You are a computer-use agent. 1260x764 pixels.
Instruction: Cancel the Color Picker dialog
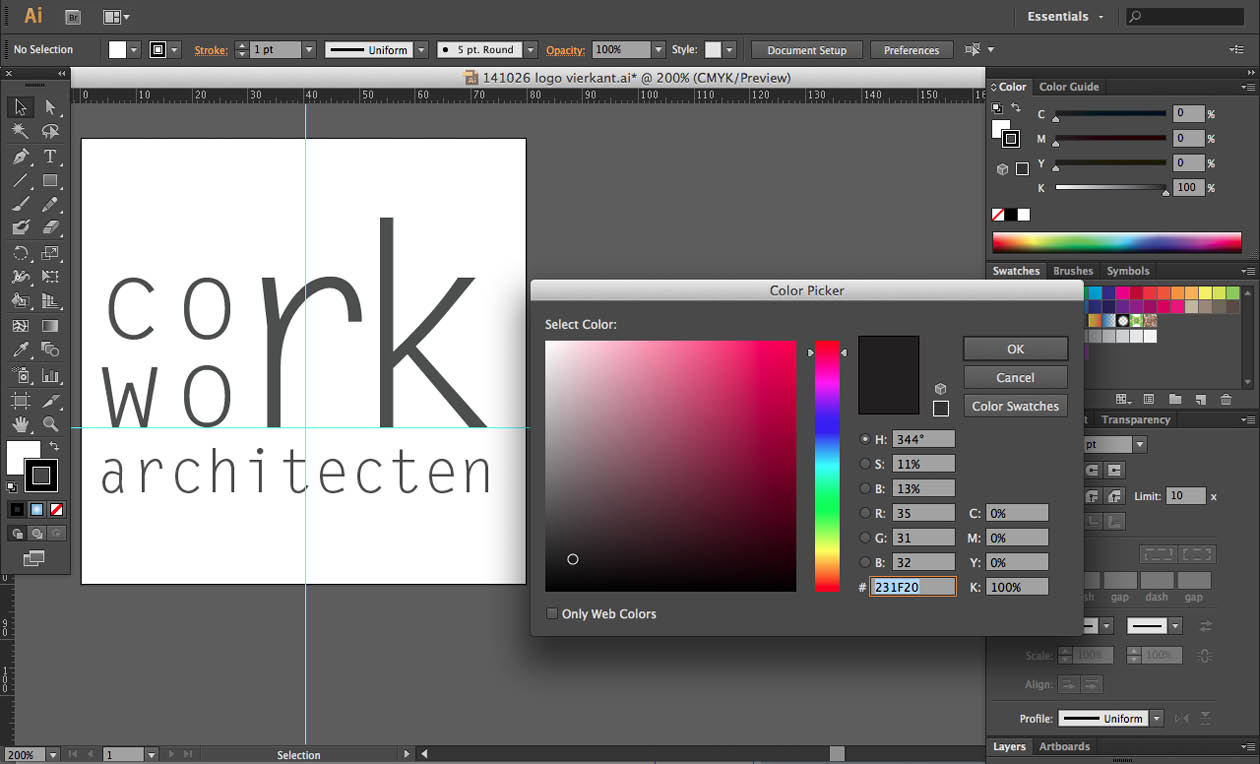click(x=1016, y=377)
